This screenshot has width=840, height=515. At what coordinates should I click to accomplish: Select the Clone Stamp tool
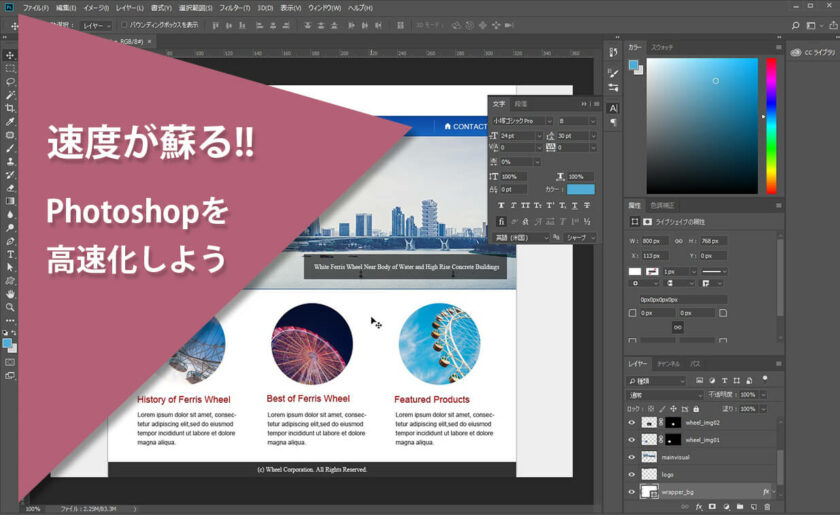(10, 161)
